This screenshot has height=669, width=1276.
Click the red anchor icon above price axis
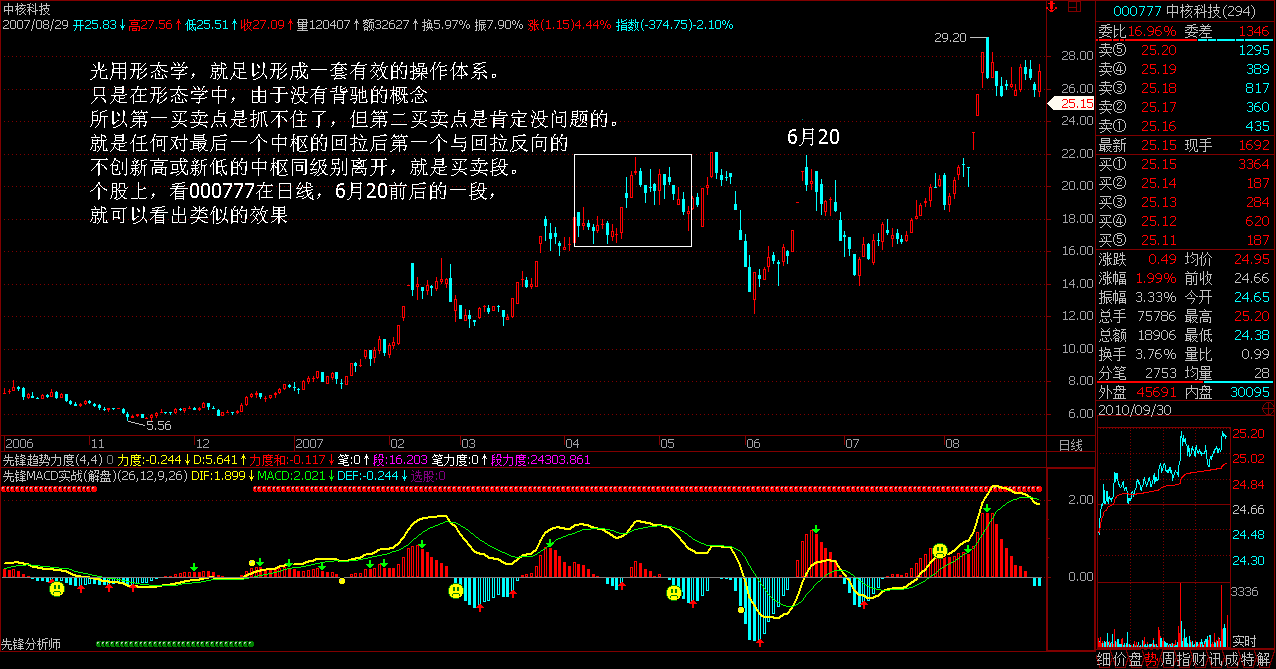coord(1052,7)
